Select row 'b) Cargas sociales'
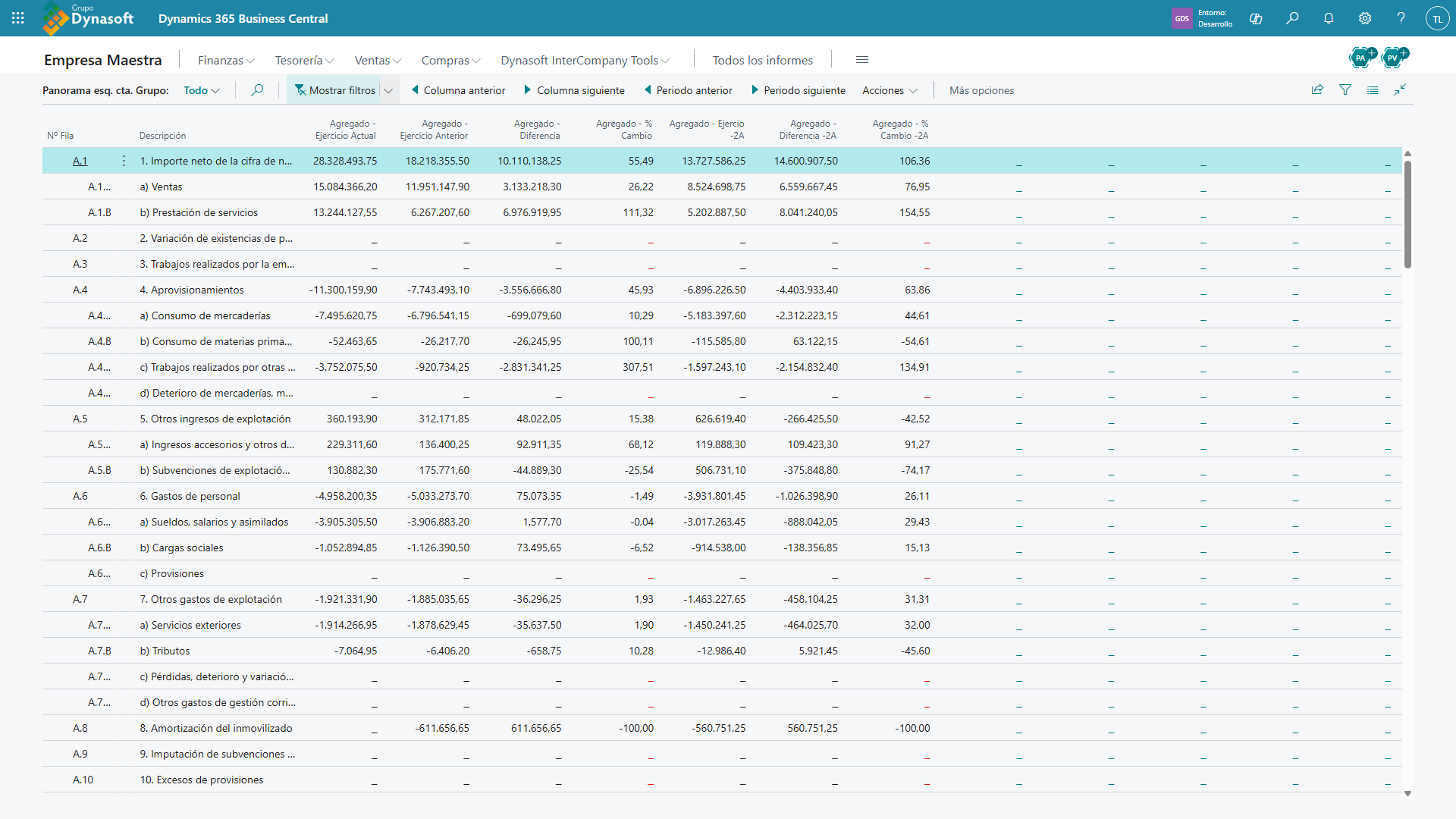The image size is (1456, 819). point(722,548)
